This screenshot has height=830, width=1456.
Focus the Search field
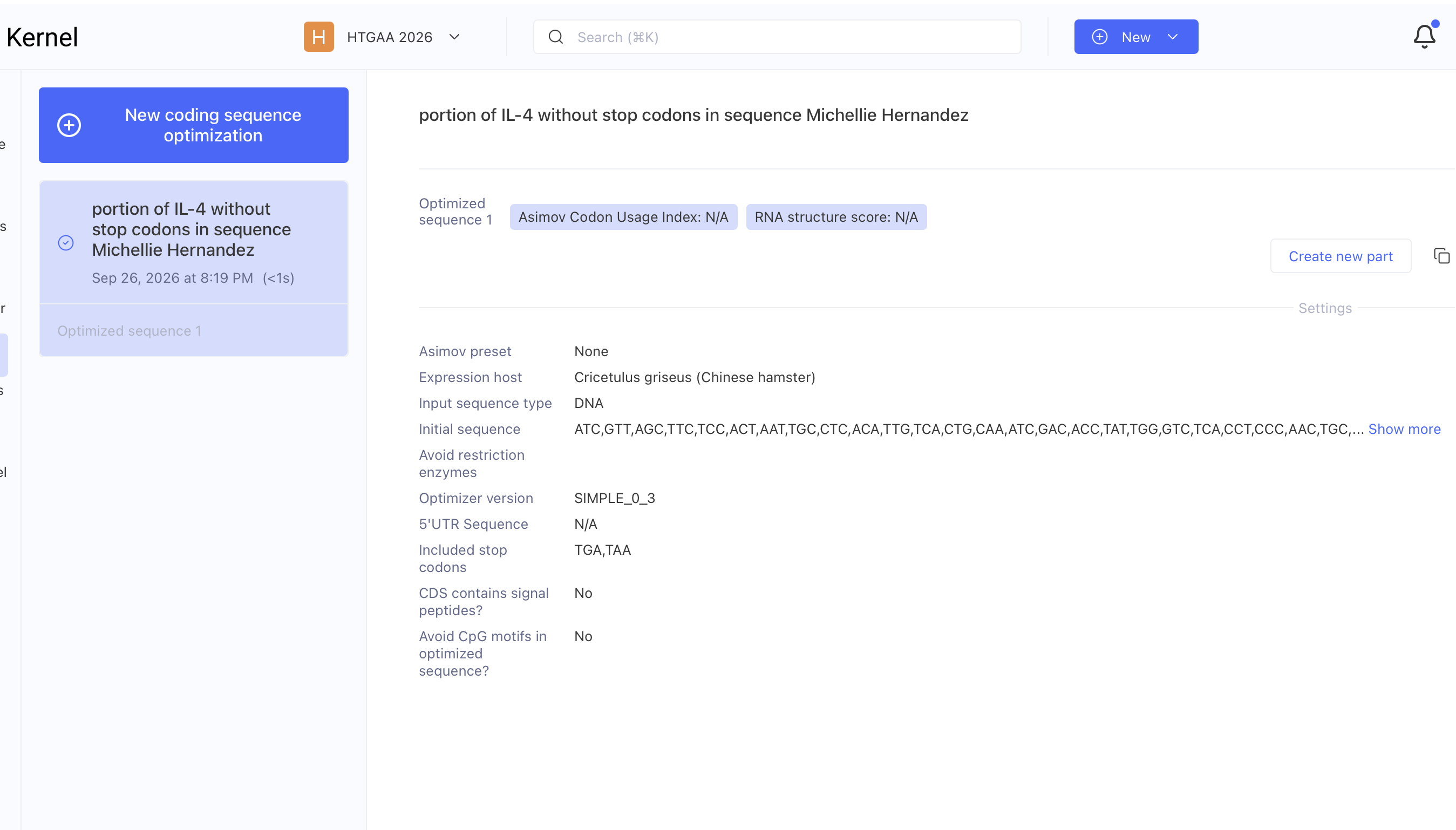[777, 37]
